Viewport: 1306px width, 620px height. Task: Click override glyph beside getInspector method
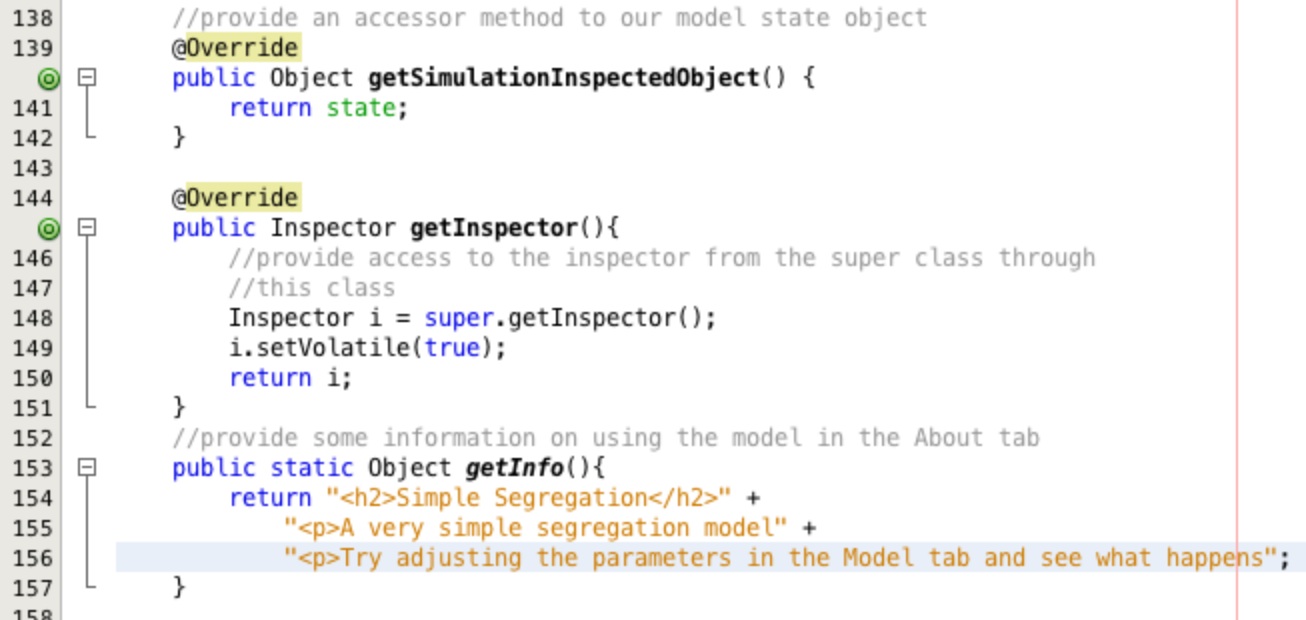(x=48, y=228)
